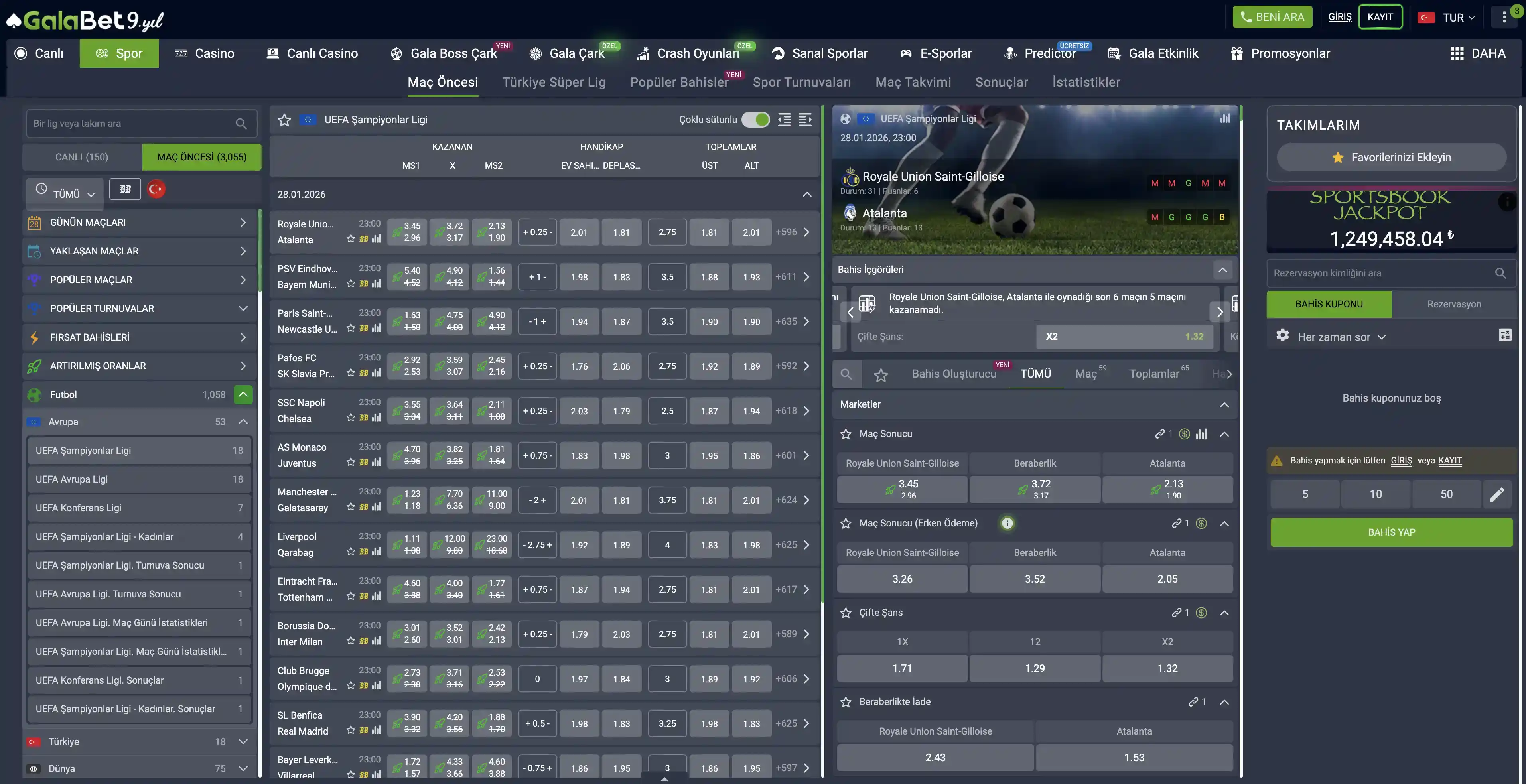Switch to the Rezervasyon tab
Image resolution: width=1526 pixels, height=784 pixels.
pyautogui.click(x=1454, y=304)
